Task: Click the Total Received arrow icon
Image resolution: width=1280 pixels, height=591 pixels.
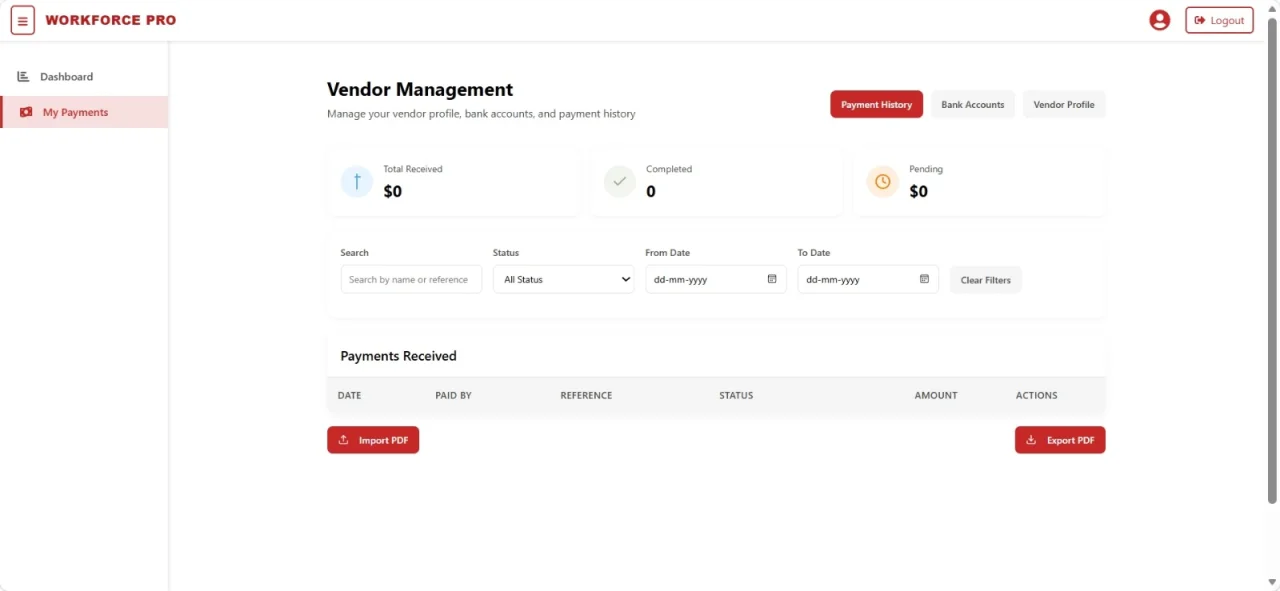Action: 357,182
